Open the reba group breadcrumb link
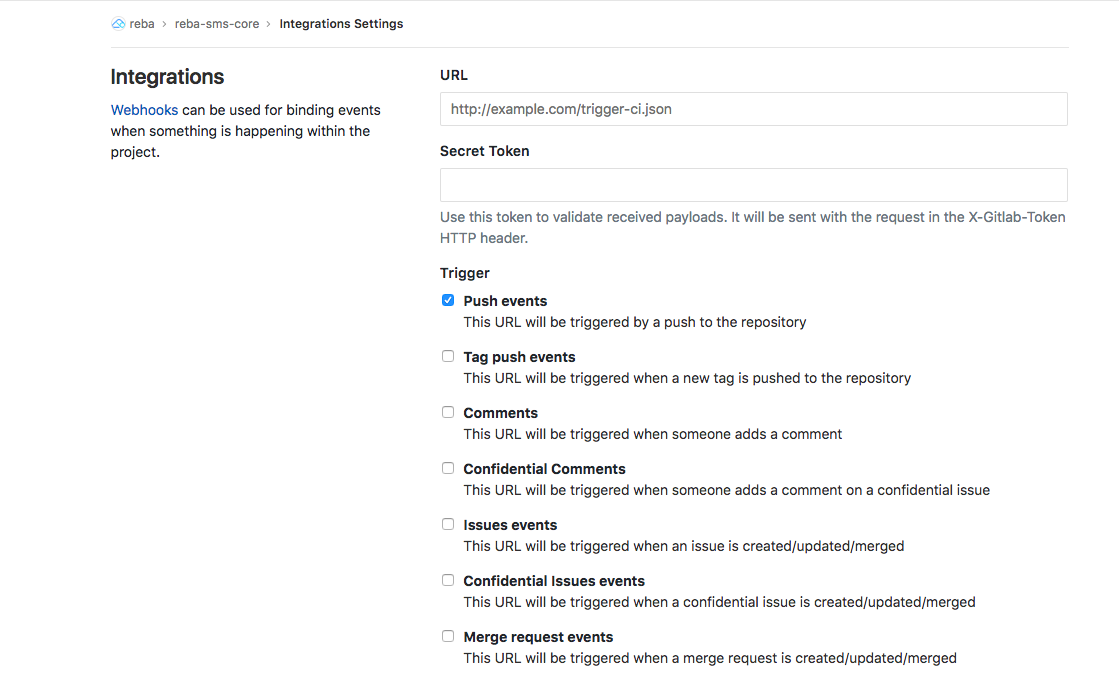 [142, 24]
